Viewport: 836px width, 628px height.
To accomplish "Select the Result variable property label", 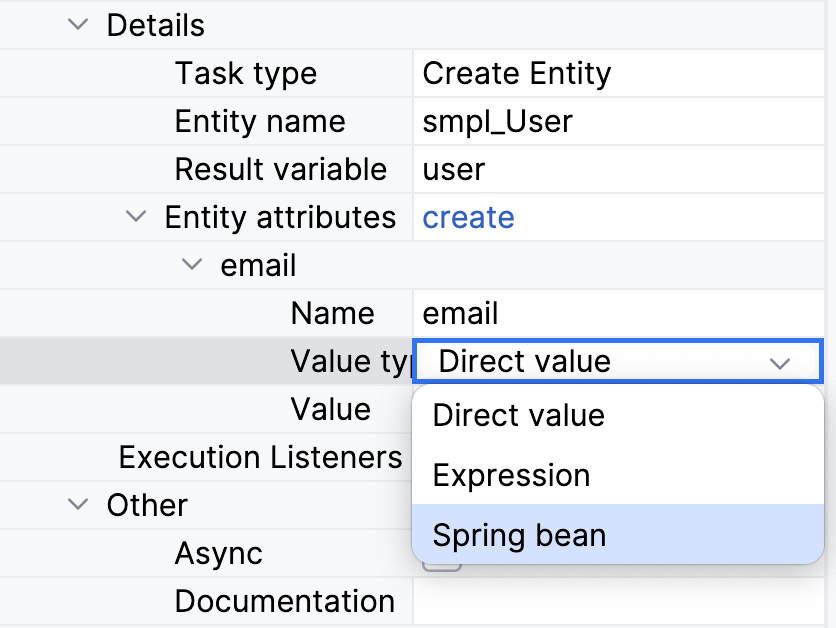I will pyautogui.click(x=280, y=170).
